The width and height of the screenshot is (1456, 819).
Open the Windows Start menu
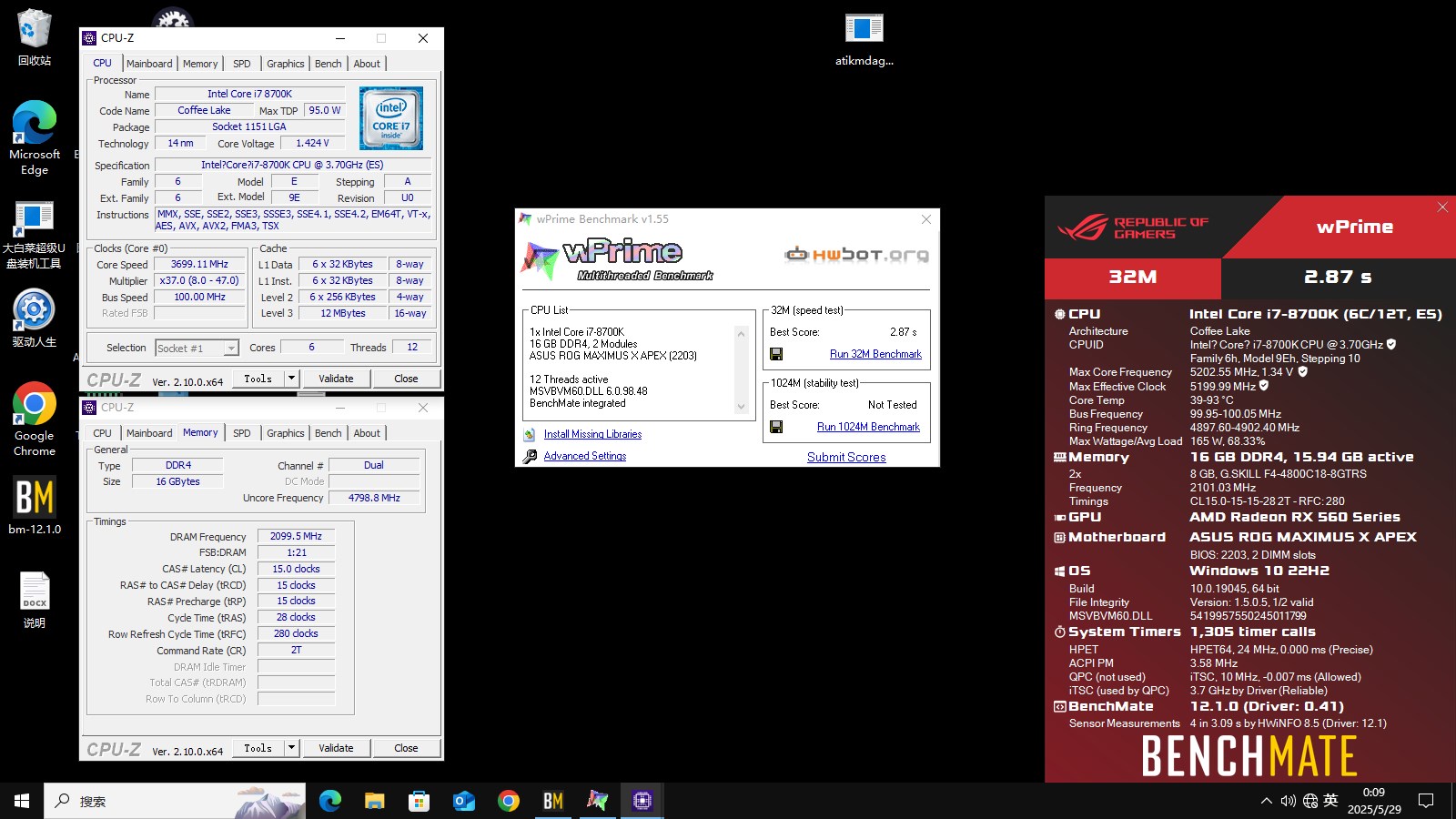click(22, 801)
